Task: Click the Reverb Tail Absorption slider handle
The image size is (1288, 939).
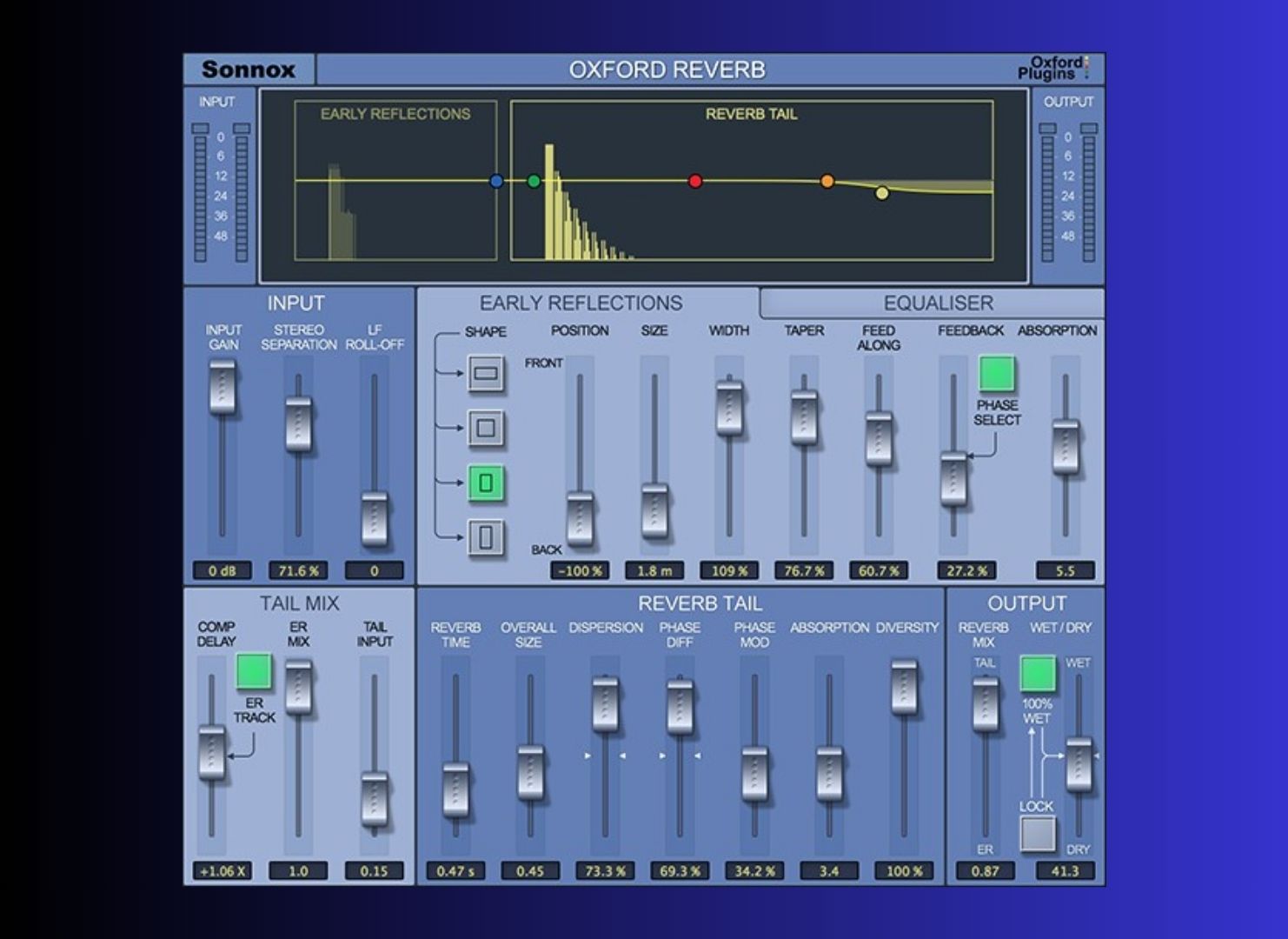Action: [829, 774]
